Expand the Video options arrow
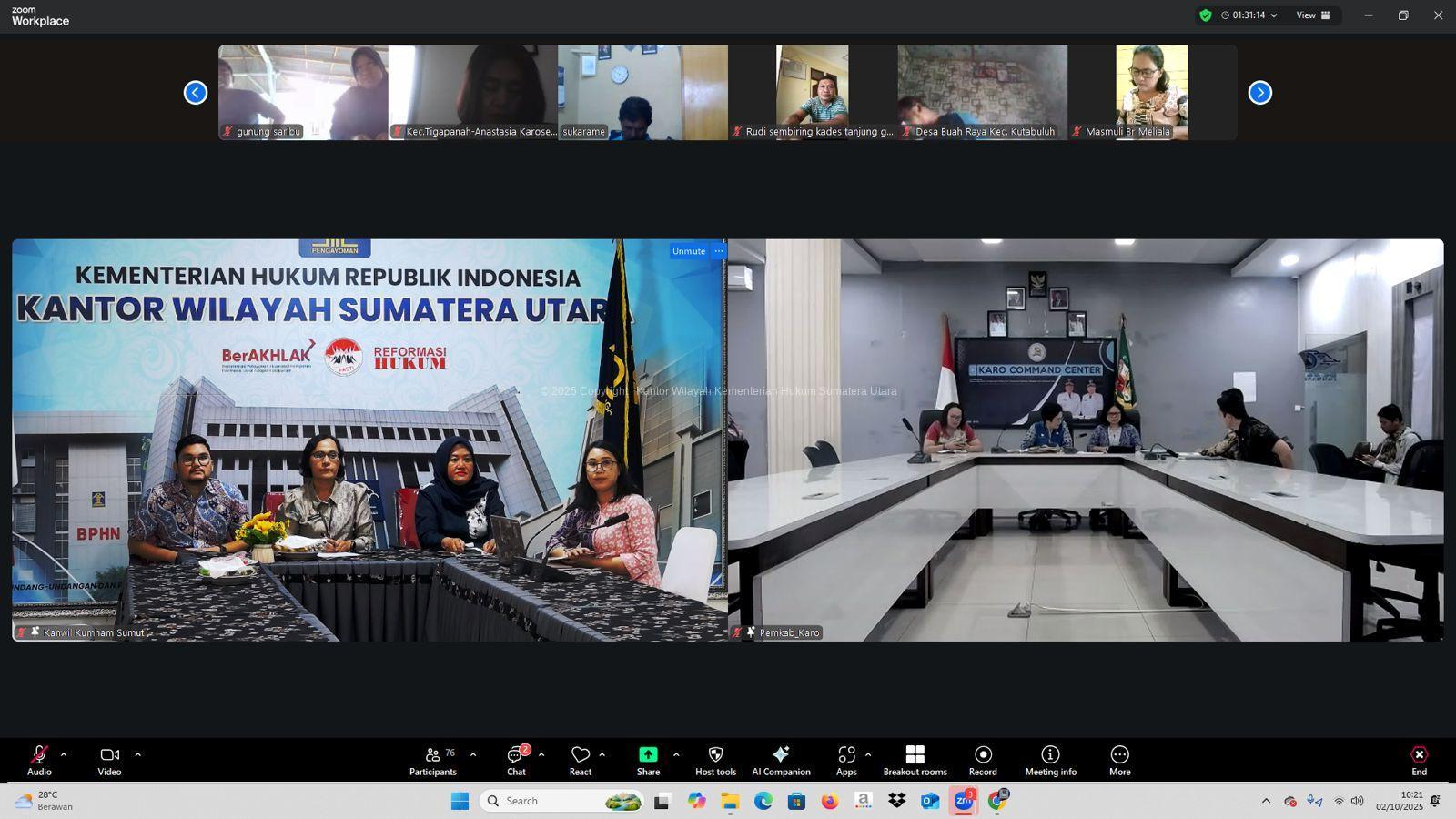1456x819 pixels. coord(138,754)
